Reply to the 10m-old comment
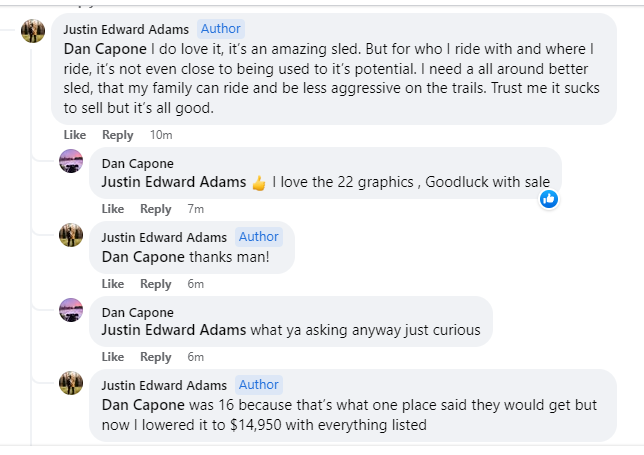The width and height of the screenshot is (644, 455). coord(117,135)
